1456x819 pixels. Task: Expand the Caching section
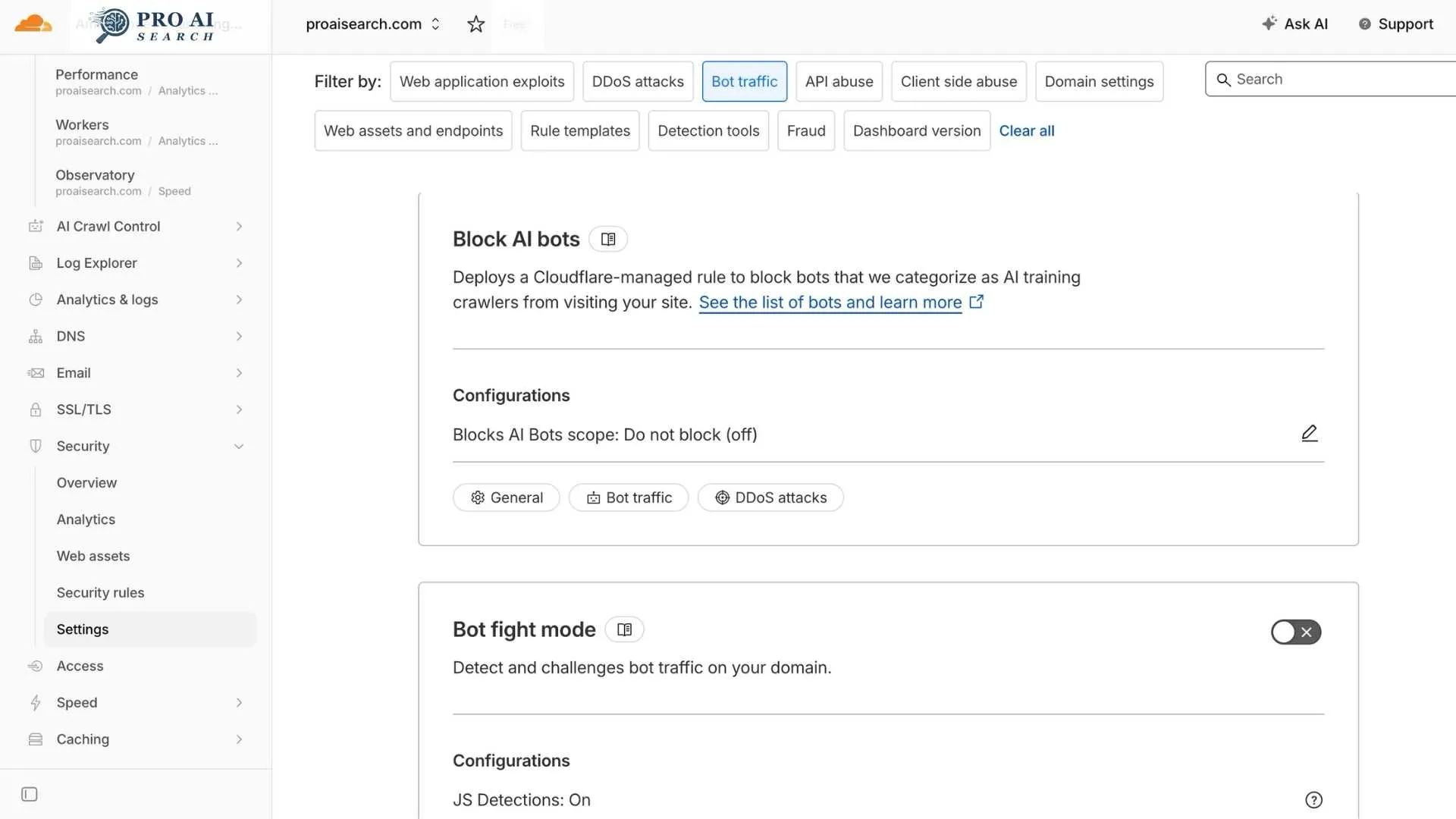click(x=82, y=739)
